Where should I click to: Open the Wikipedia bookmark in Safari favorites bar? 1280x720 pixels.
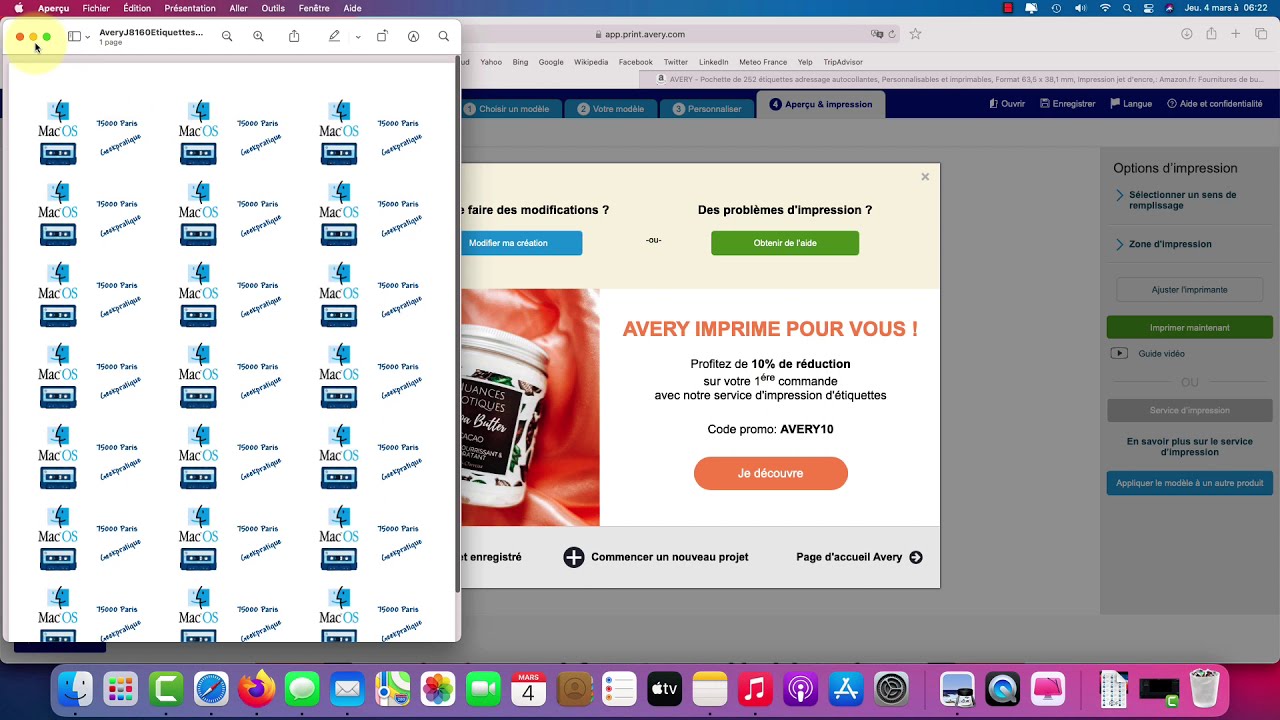(591, 62)
